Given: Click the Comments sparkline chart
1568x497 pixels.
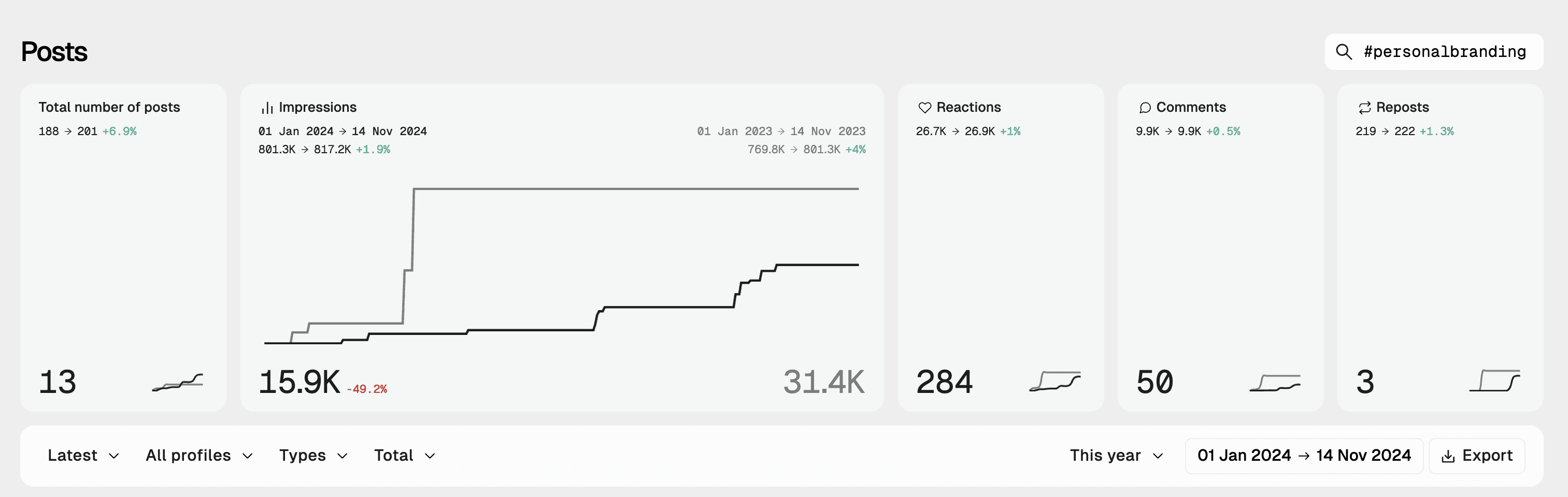Looking at the screenshot, I should click(1275, 383).
